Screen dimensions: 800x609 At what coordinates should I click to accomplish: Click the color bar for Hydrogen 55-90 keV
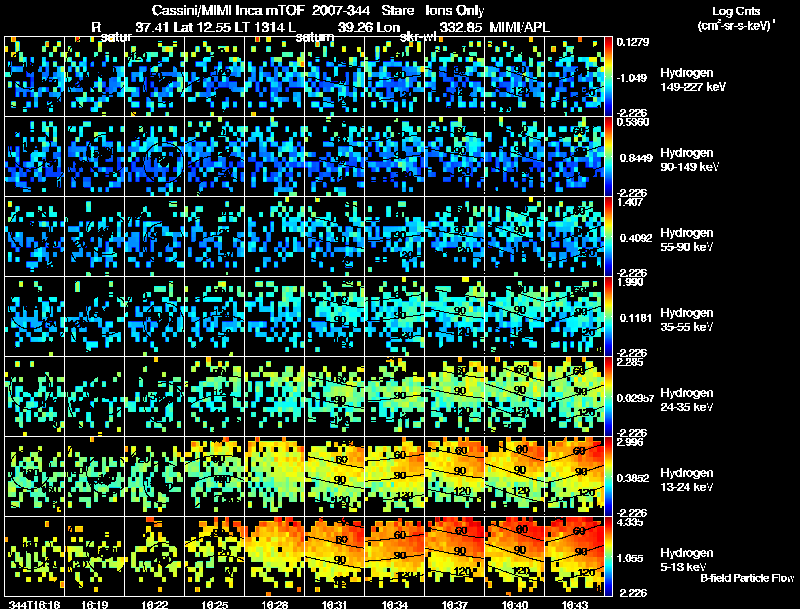(x=609, y=236)
